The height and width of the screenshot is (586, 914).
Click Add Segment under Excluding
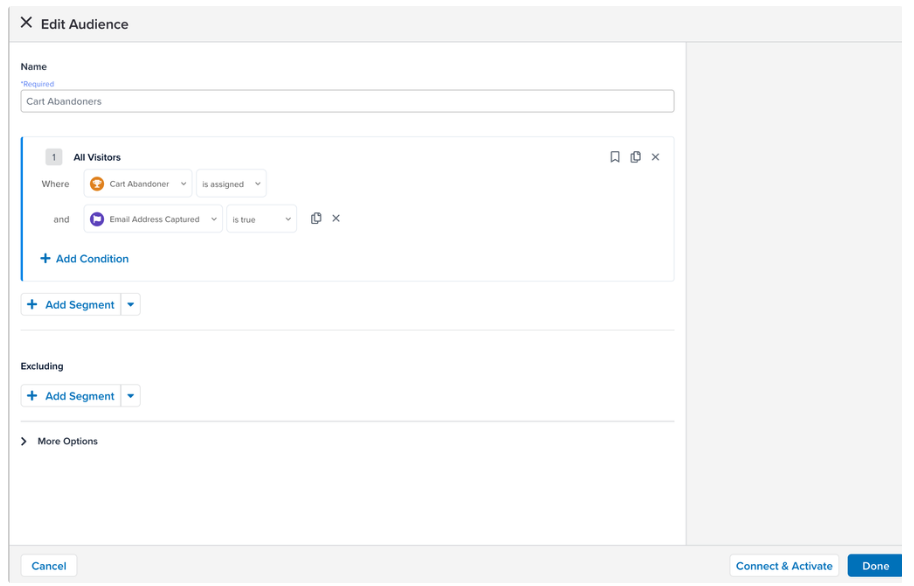[71, 396]
